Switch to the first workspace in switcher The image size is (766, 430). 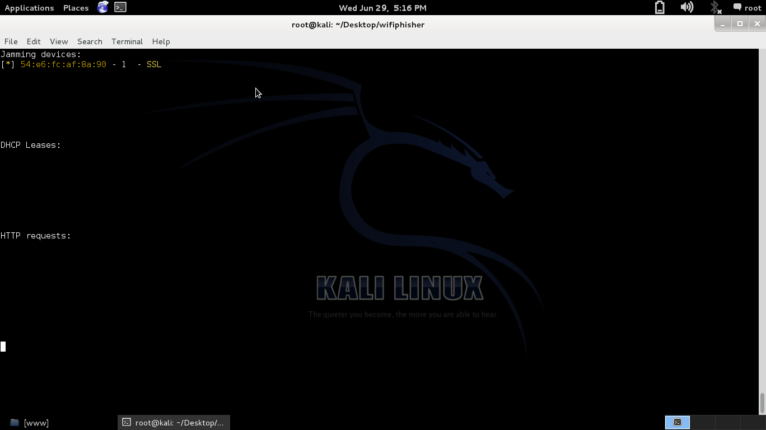pyautogui.click(x=677, y=422)
